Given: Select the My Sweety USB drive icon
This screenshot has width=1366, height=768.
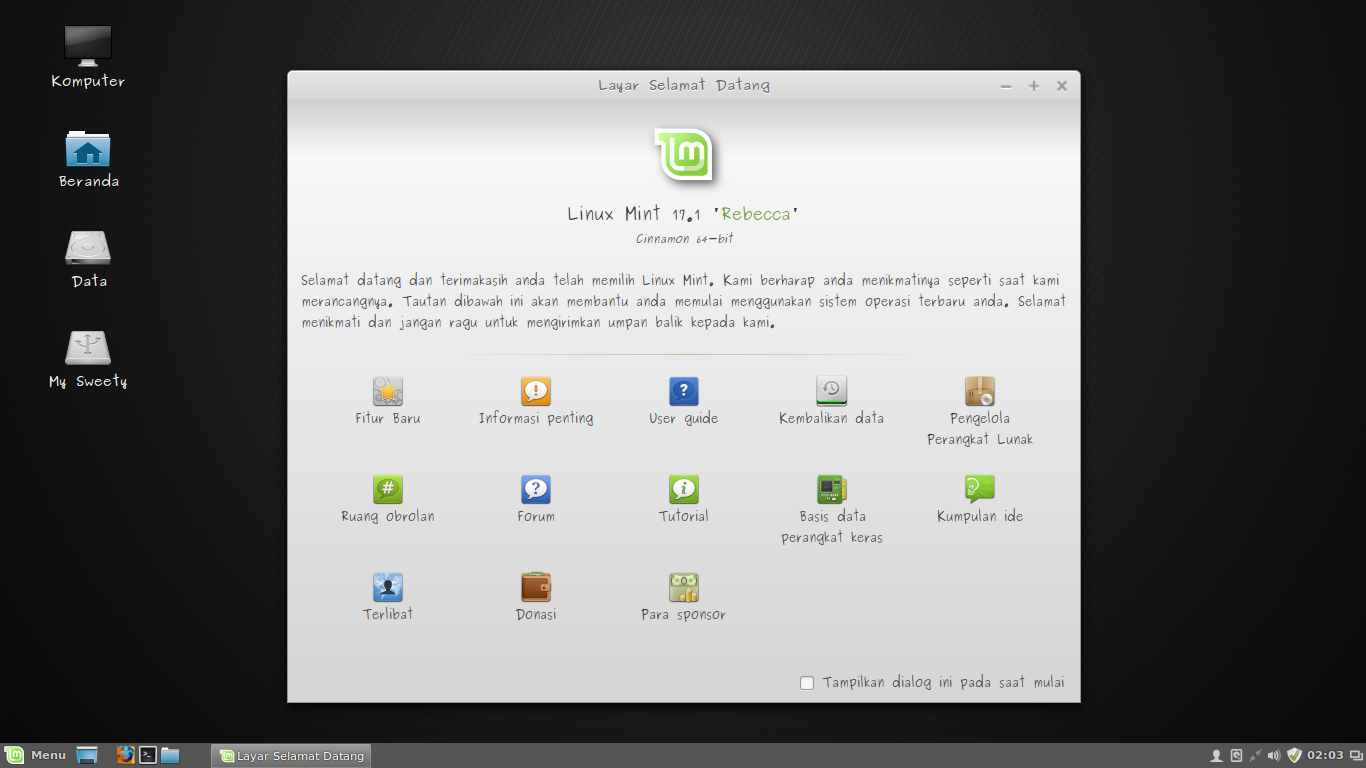Looking at the screenshot, I should pyautogui.click(x=88, y=358).
